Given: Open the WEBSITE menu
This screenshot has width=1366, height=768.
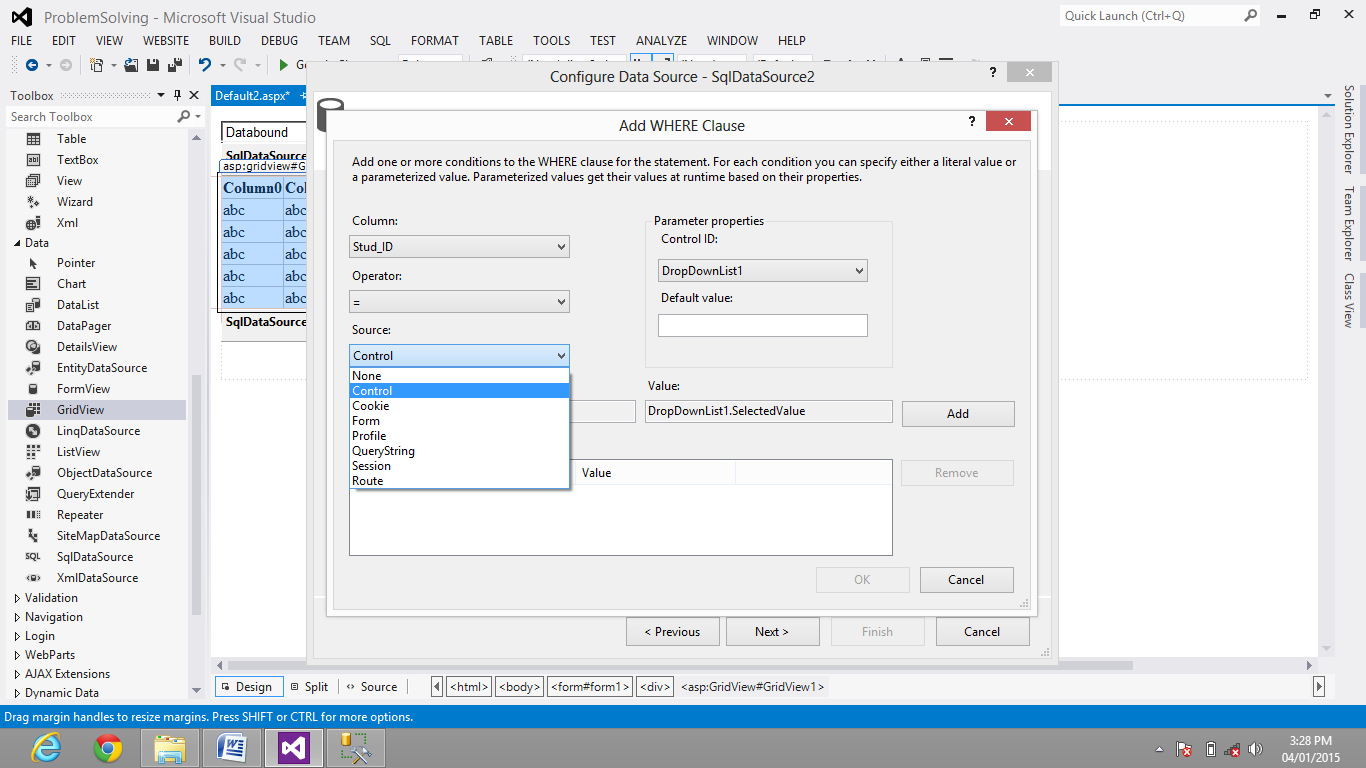Looking at the screenshot, I should [166, 41].
